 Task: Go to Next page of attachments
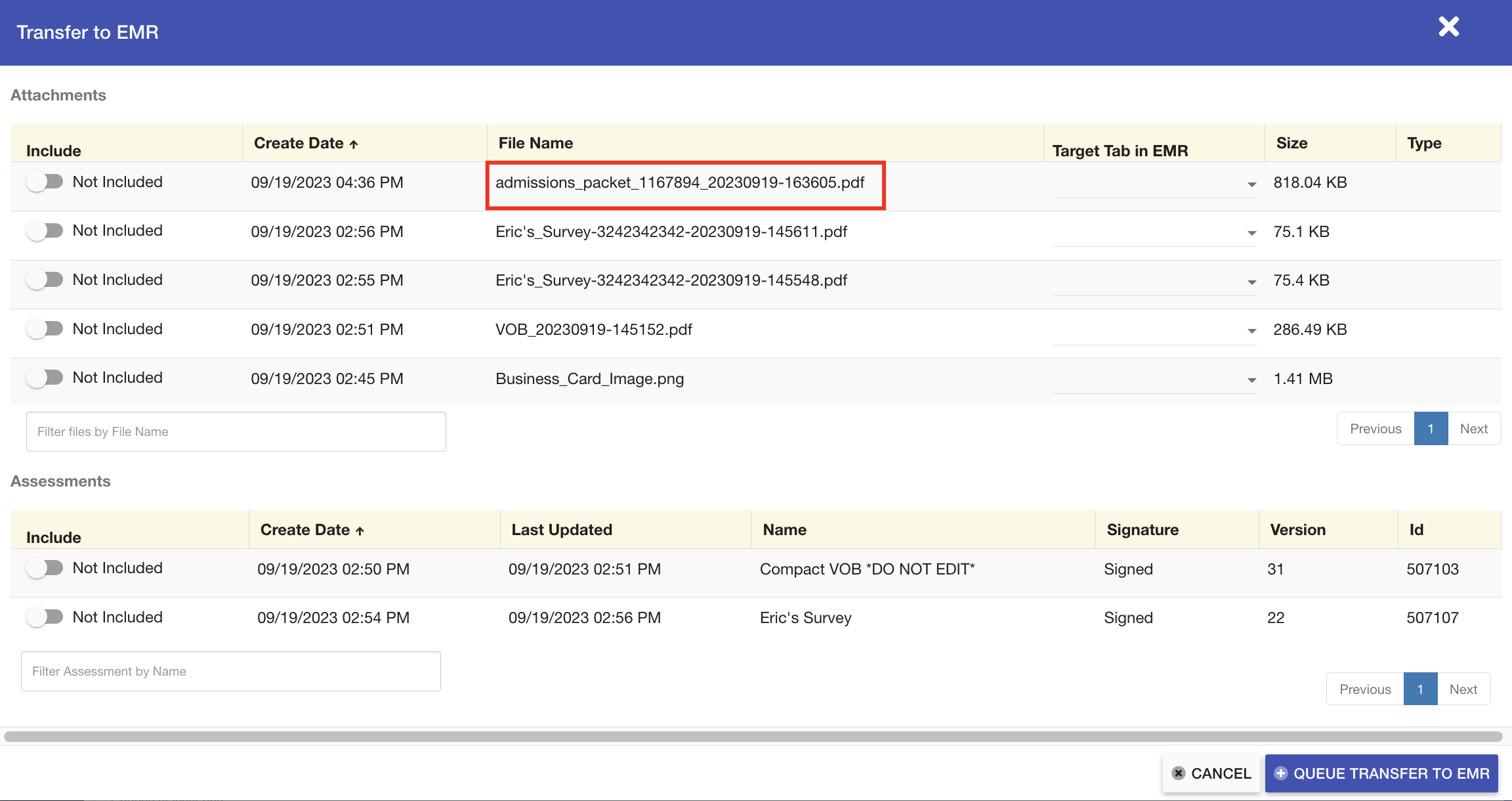[1474, 428]
